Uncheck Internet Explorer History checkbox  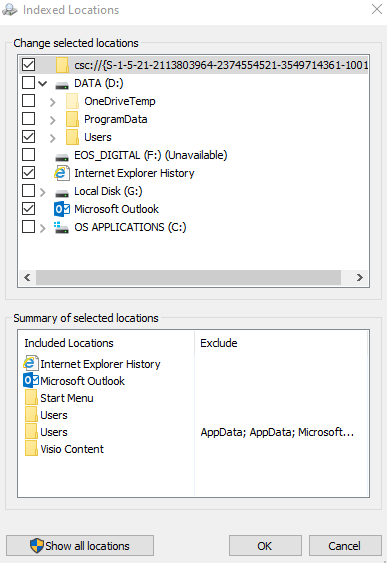click(x=28, y=172)
